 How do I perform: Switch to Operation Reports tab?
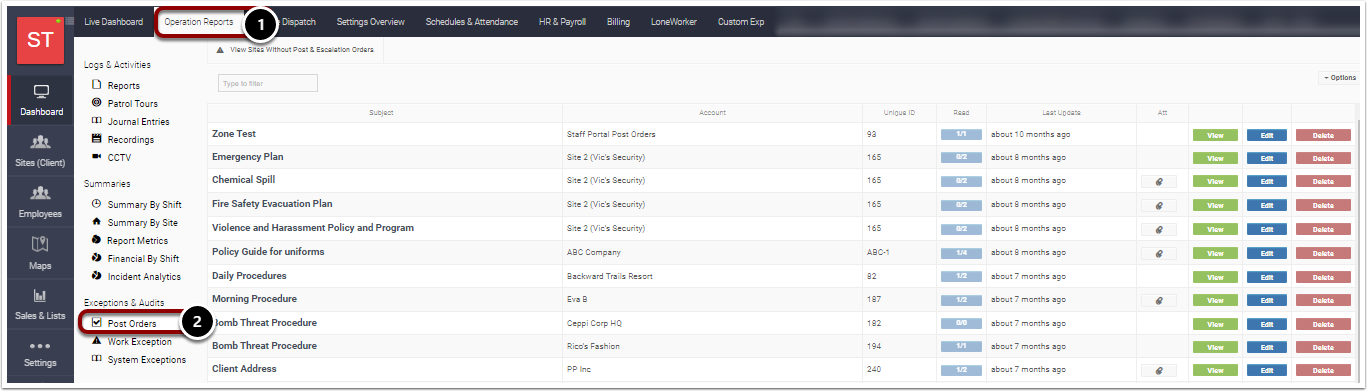[x=199, y=21]
